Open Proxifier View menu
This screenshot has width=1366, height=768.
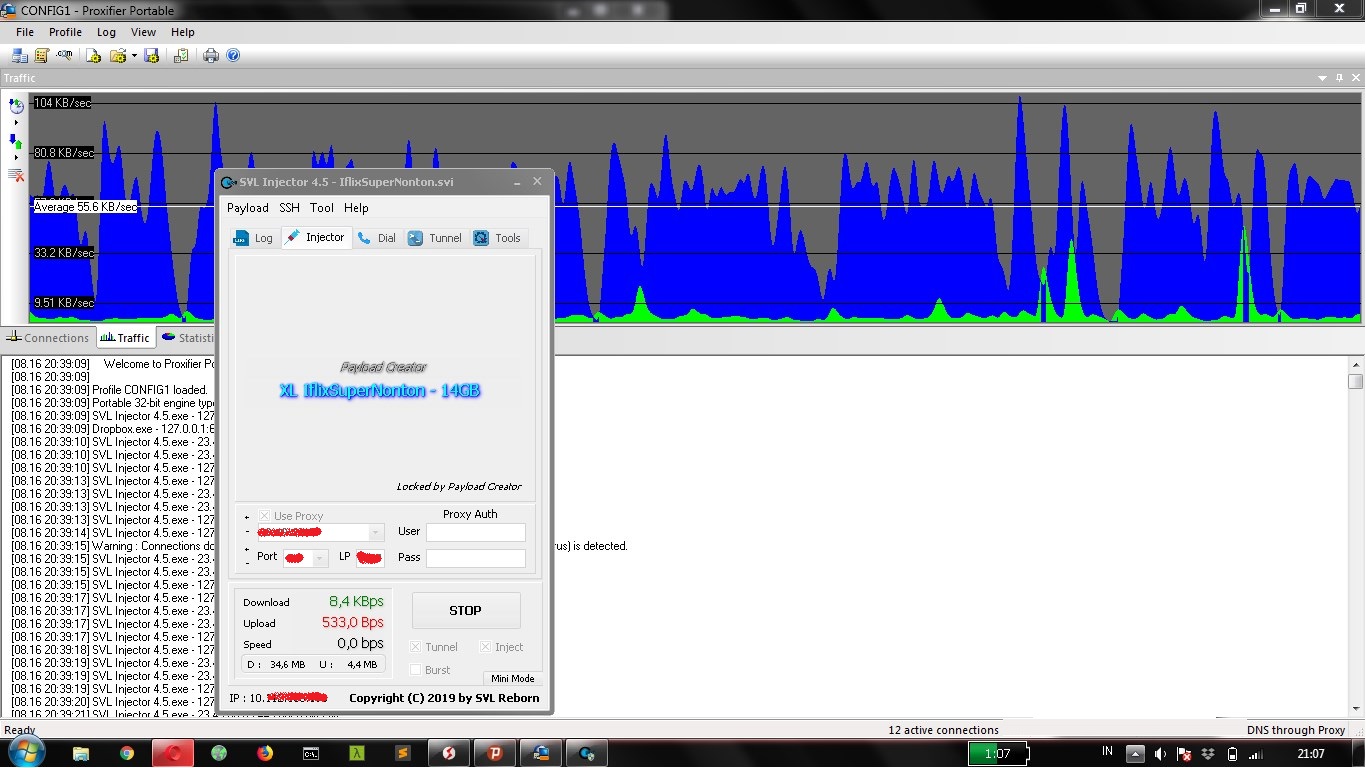(x=143, y=32)
